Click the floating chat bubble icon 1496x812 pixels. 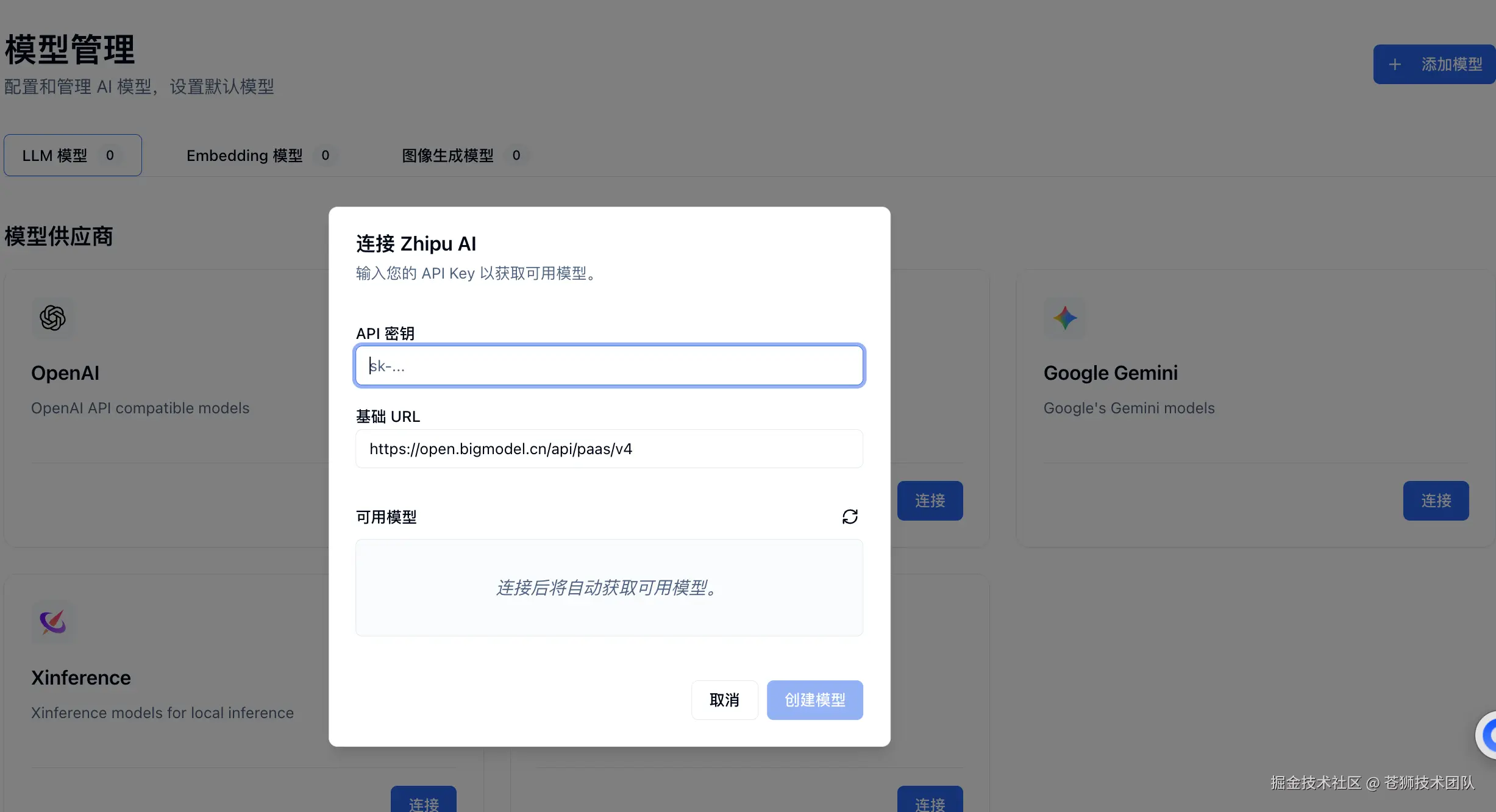tap(1487, 735)
